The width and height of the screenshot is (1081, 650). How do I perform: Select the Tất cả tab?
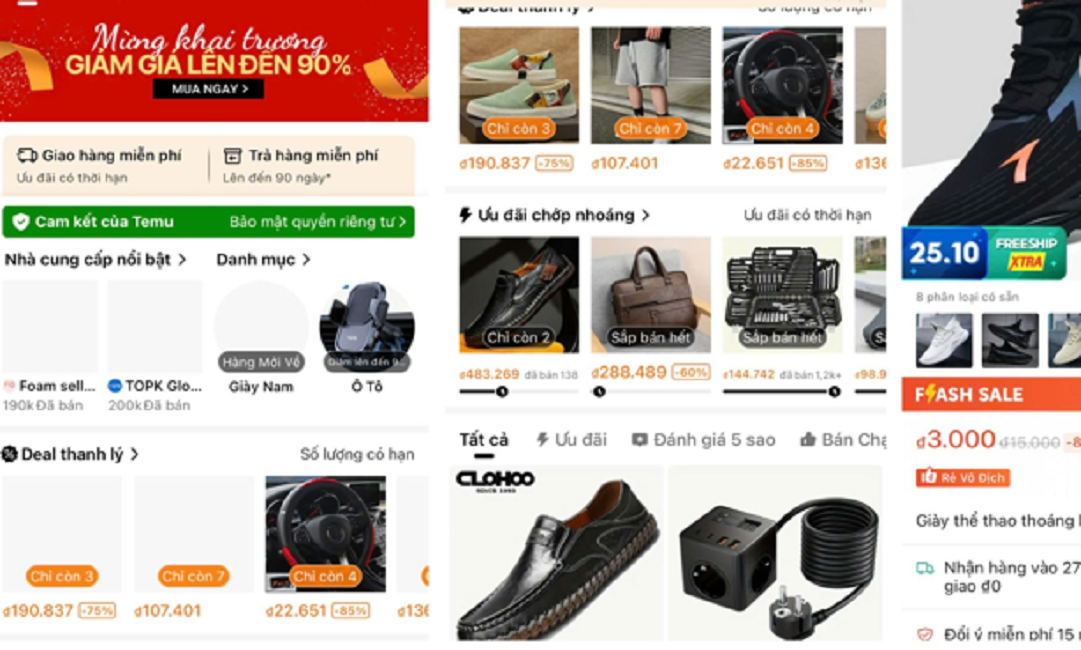483,440
